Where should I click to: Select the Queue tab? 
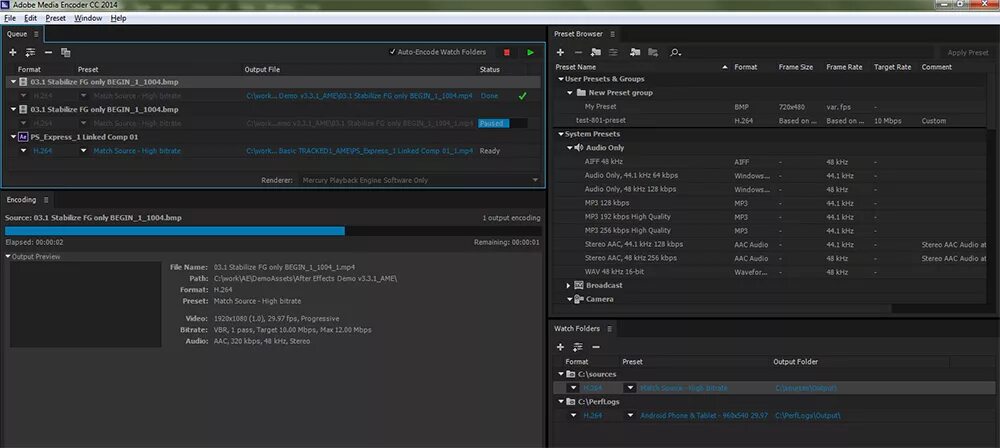pyautogui.click(x=17, y=34)
